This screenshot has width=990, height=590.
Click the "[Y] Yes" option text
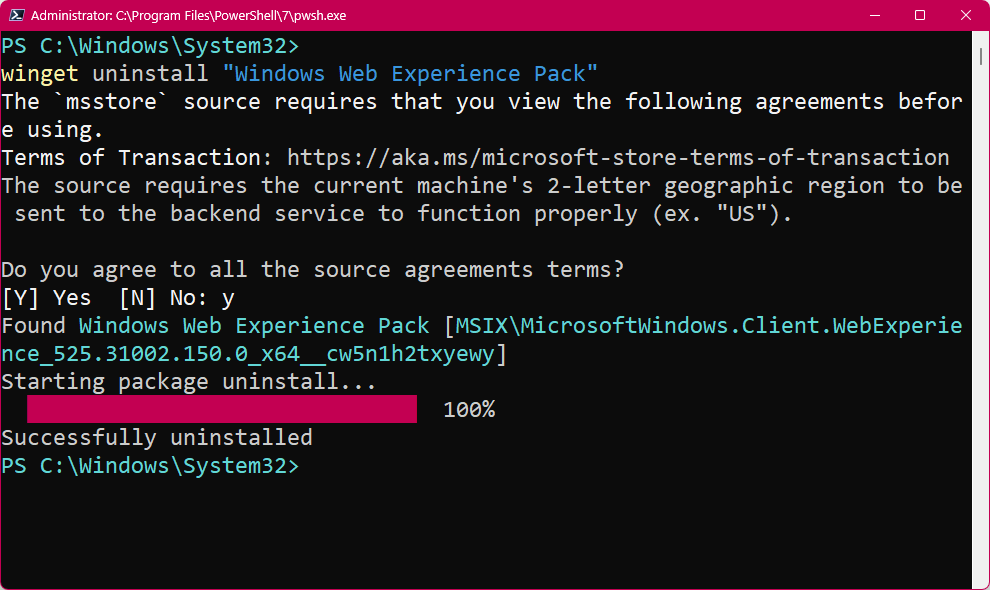[46, 298]
